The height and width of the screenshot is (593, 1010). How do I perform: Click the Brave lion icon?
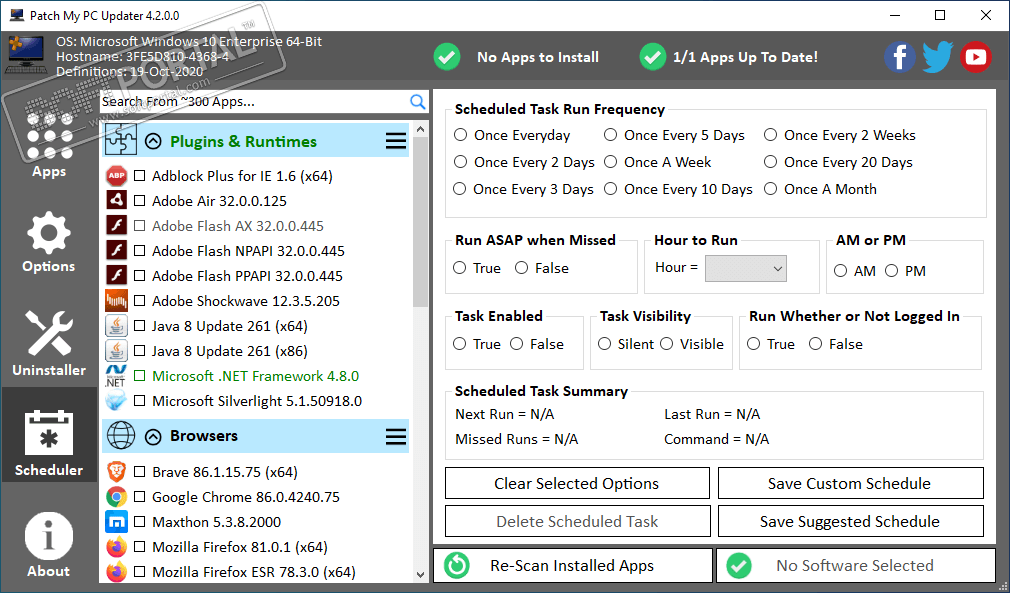coord(117,472)
